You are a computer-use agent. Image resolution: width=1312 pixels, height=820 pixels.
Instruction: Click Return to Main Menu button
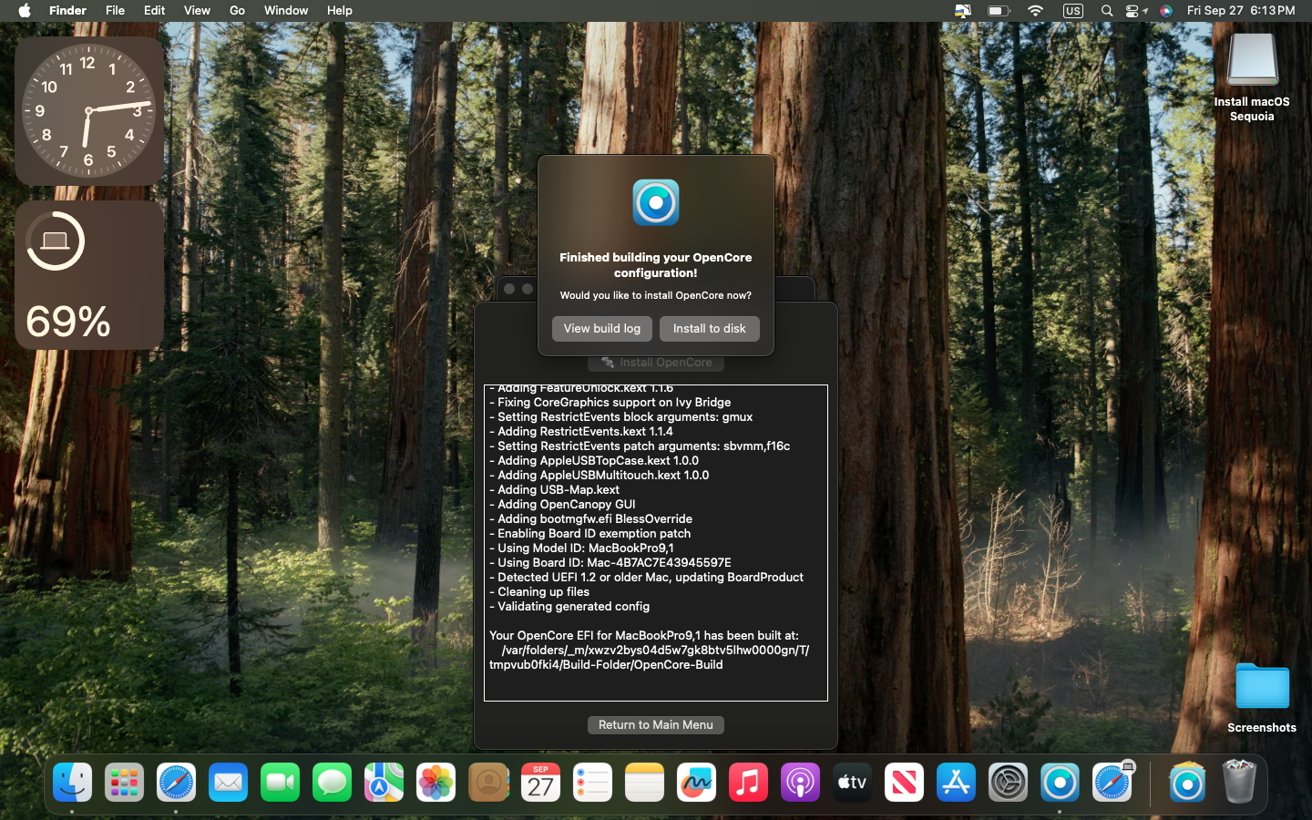click(x=656, y=725)
